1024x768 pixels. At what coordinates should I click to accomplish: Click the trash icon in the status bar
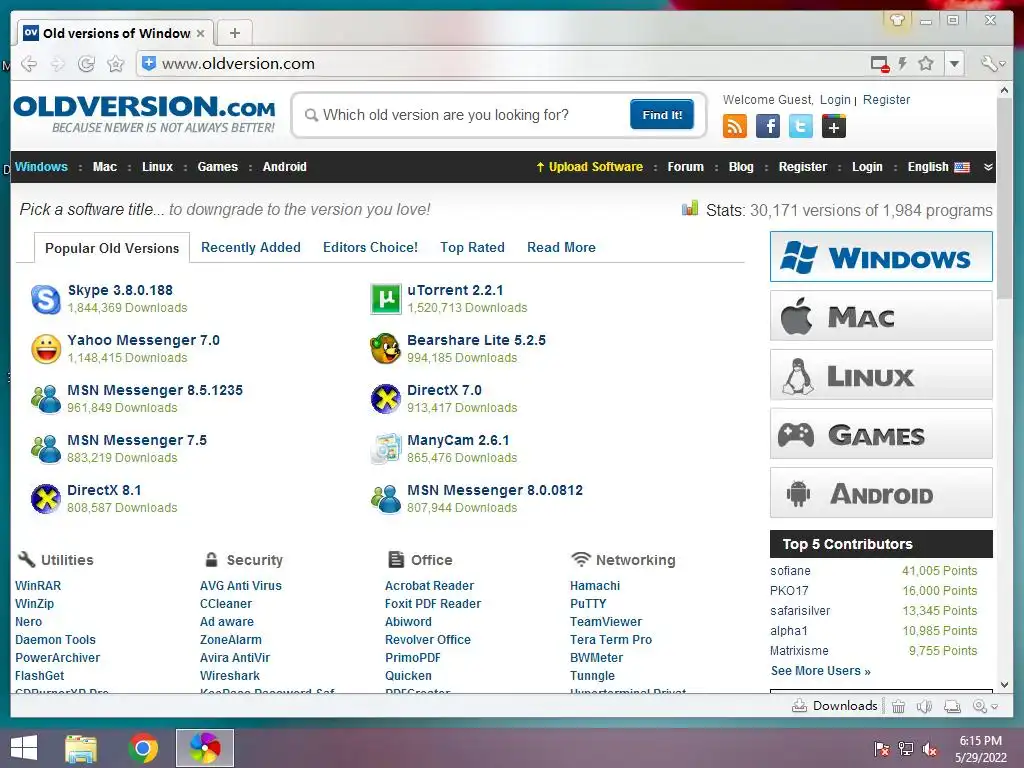click(x=899, y=706)
